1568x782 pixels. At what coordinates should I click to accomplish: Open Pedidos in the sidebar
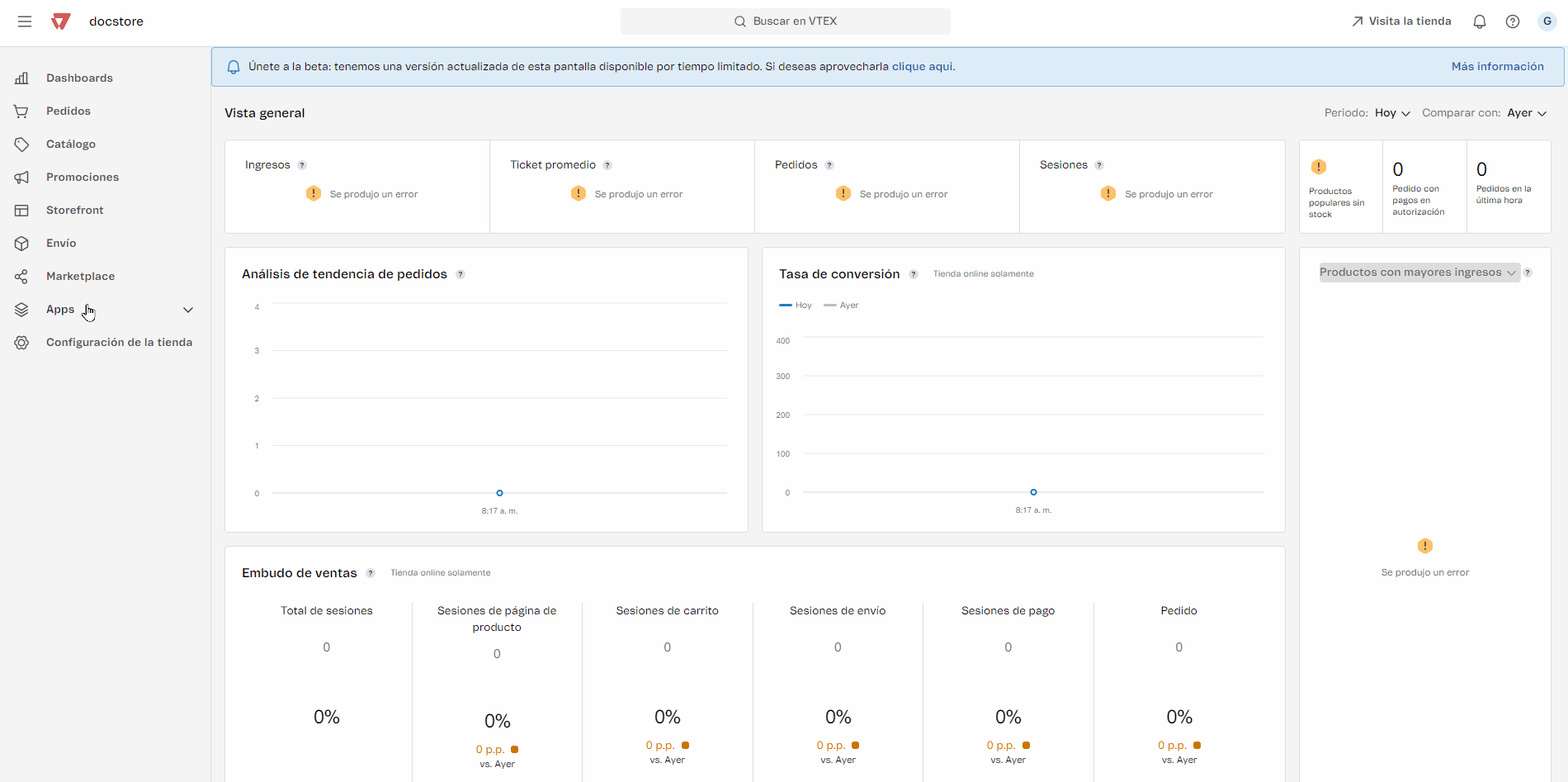68,111
